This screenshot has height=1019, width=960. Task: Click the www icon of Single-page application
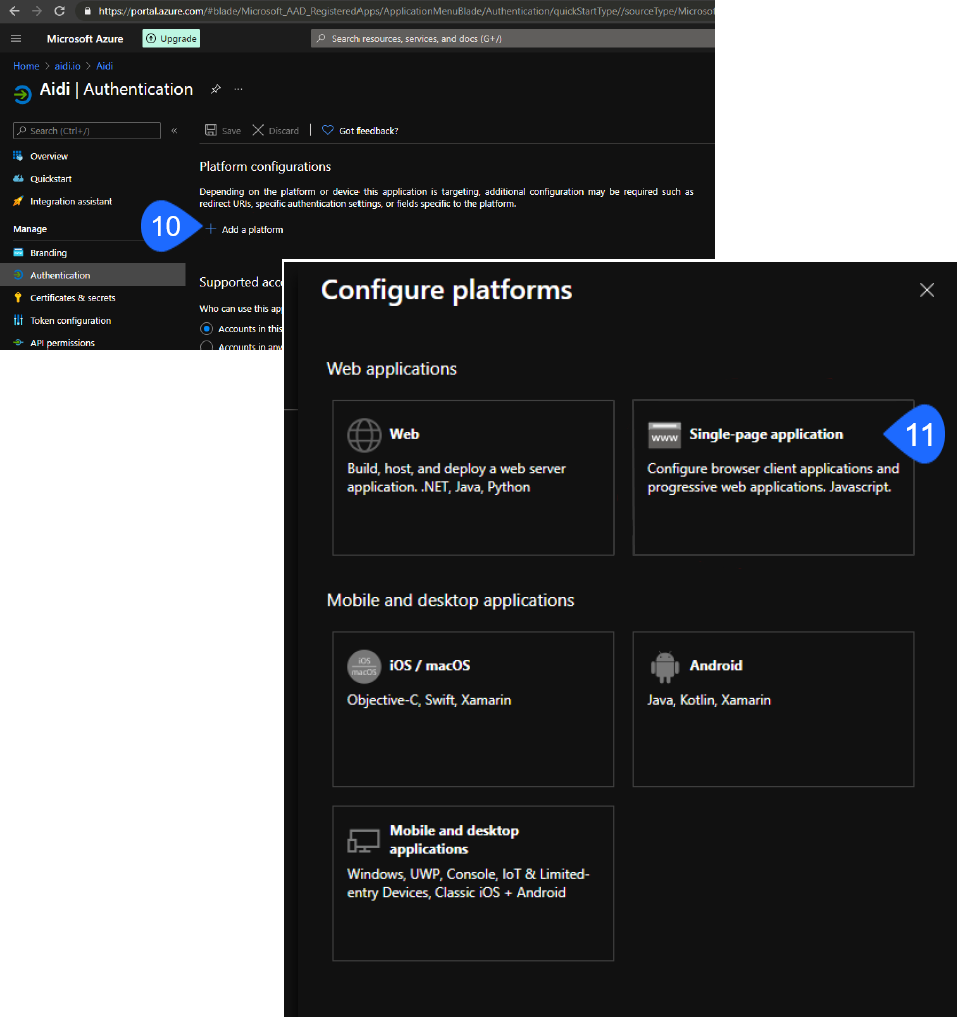[664, 435]
